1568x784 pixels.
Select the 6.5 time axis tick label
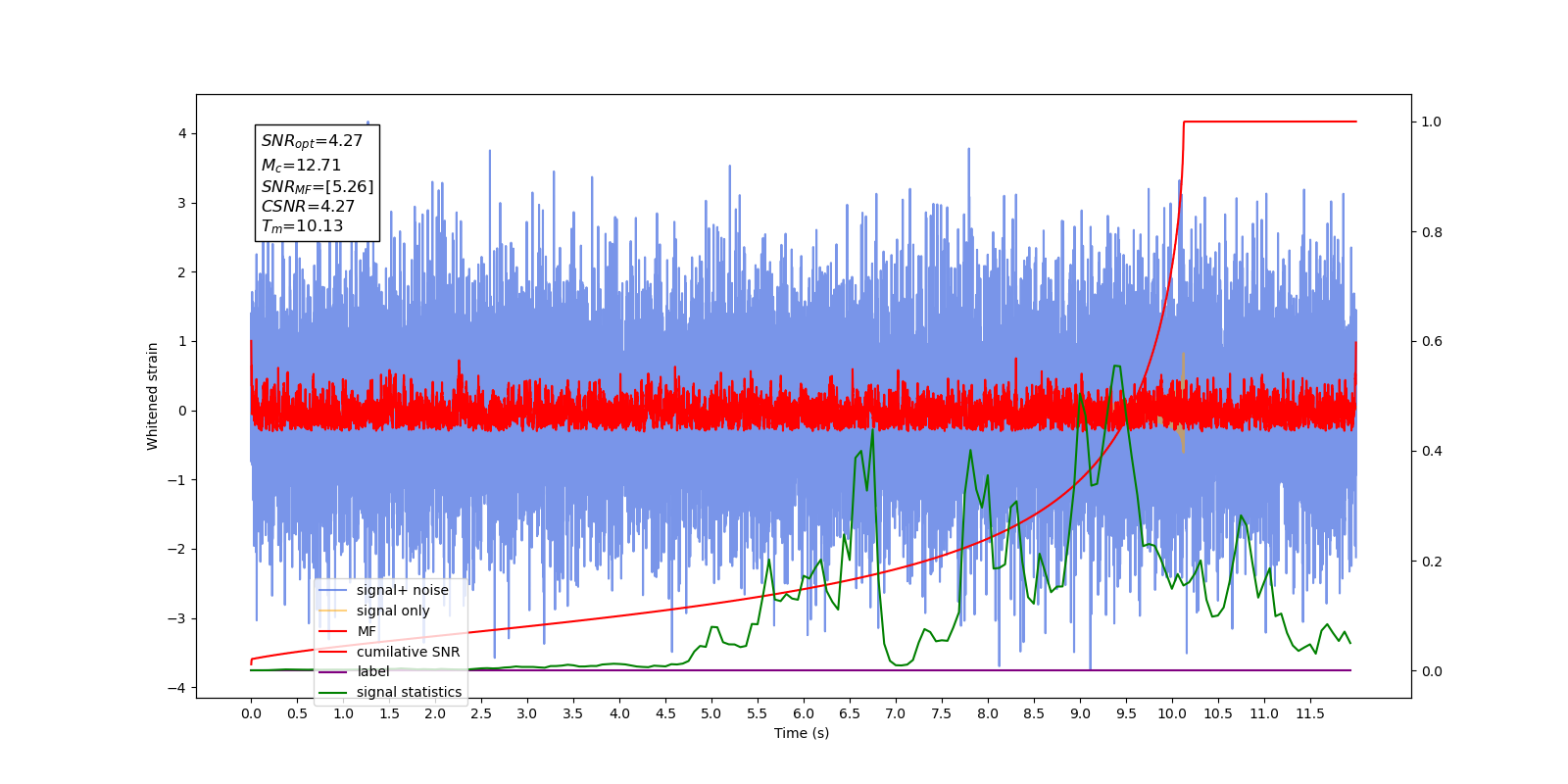(x=850, y=713)
